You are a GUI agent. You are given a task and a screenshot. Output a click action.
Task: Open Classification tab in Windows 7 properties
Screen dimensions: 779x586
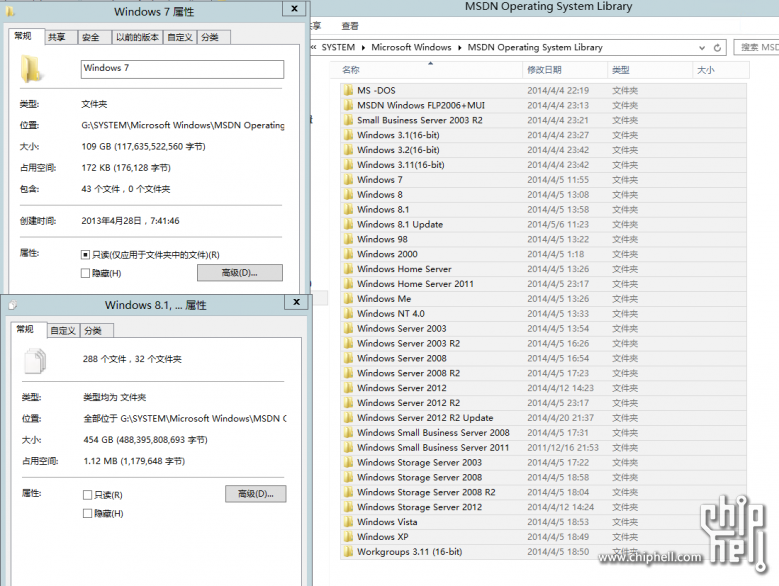(x=214, y=37)
